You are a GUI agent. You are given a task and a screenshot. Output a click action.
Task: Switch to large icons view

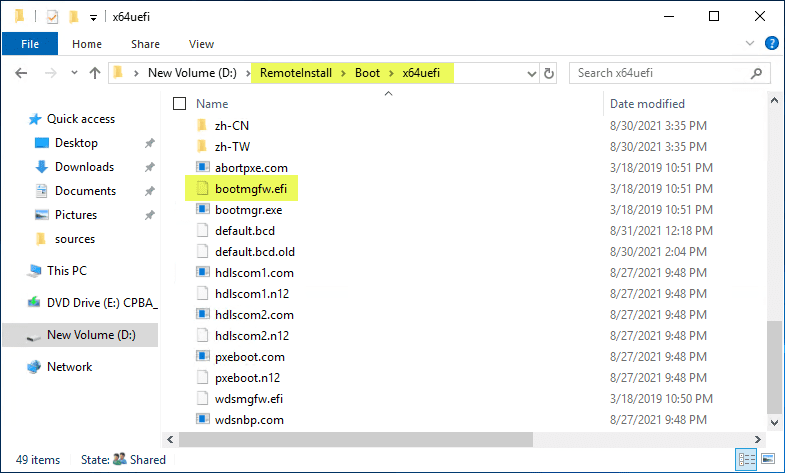(769, 460)
